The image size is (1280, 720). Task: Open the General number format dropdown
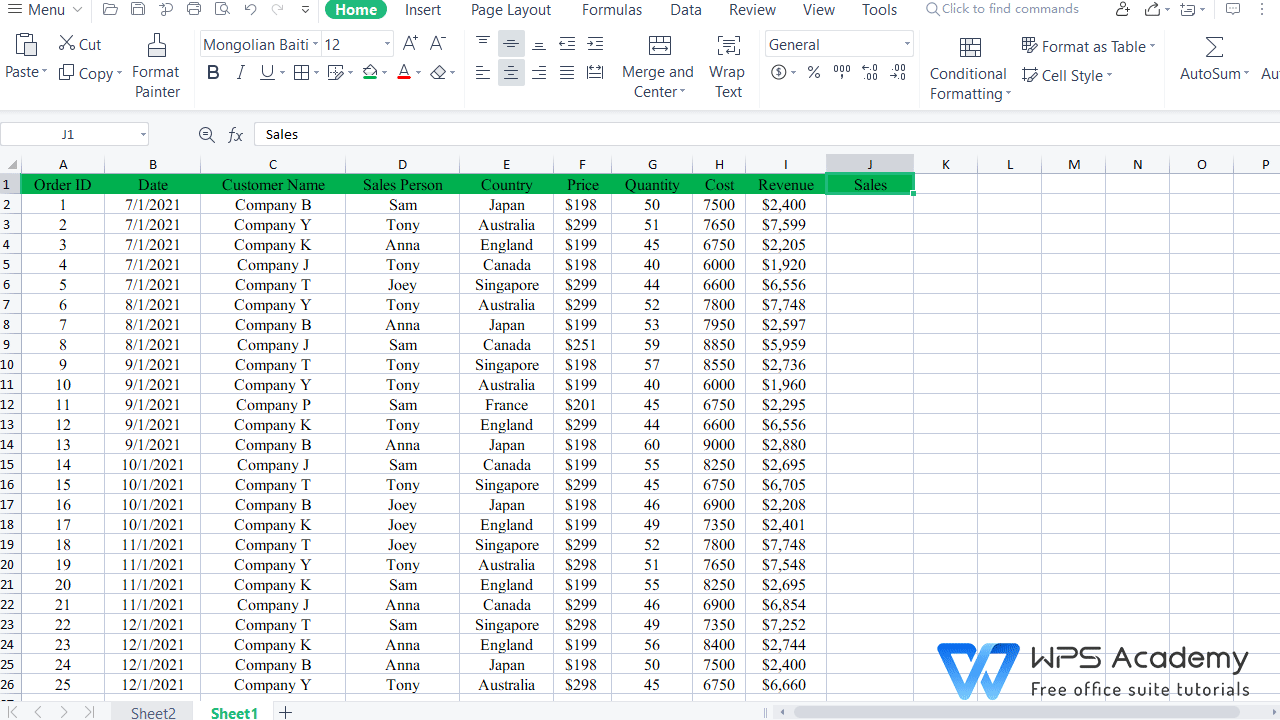pyautogui.click(x=905, y=43)
